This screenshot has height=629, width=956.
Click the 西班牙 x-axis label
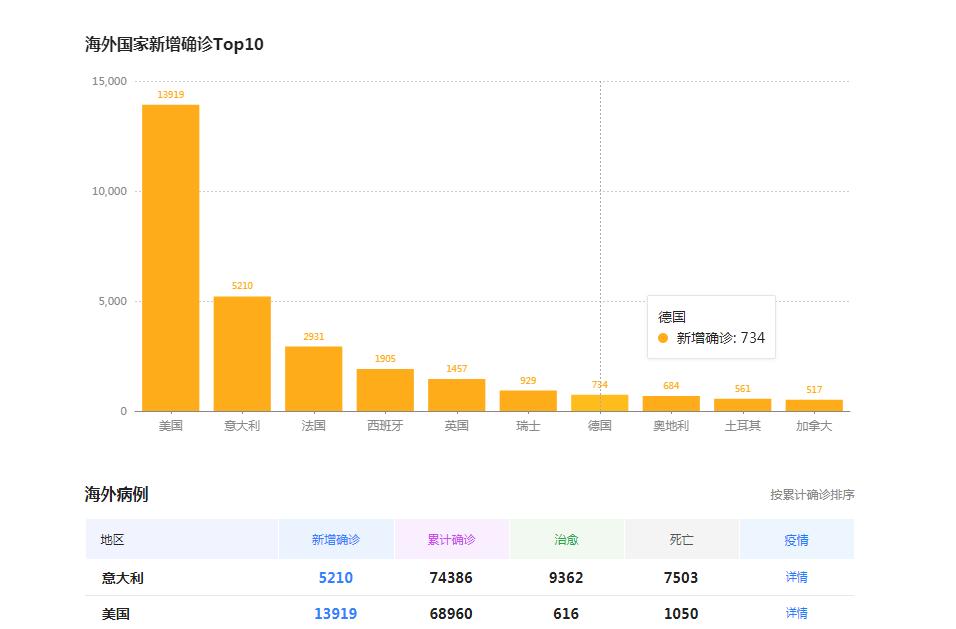[385, 425]
